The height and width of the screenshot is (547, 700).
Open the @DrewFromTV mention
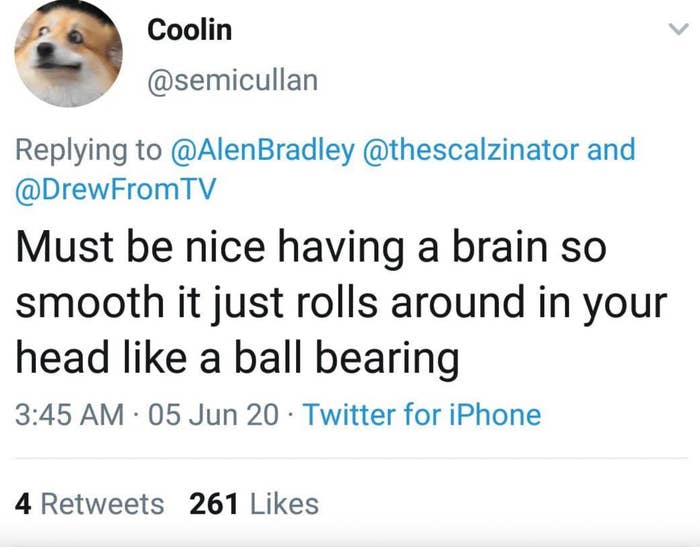click(x=116, y=186)
